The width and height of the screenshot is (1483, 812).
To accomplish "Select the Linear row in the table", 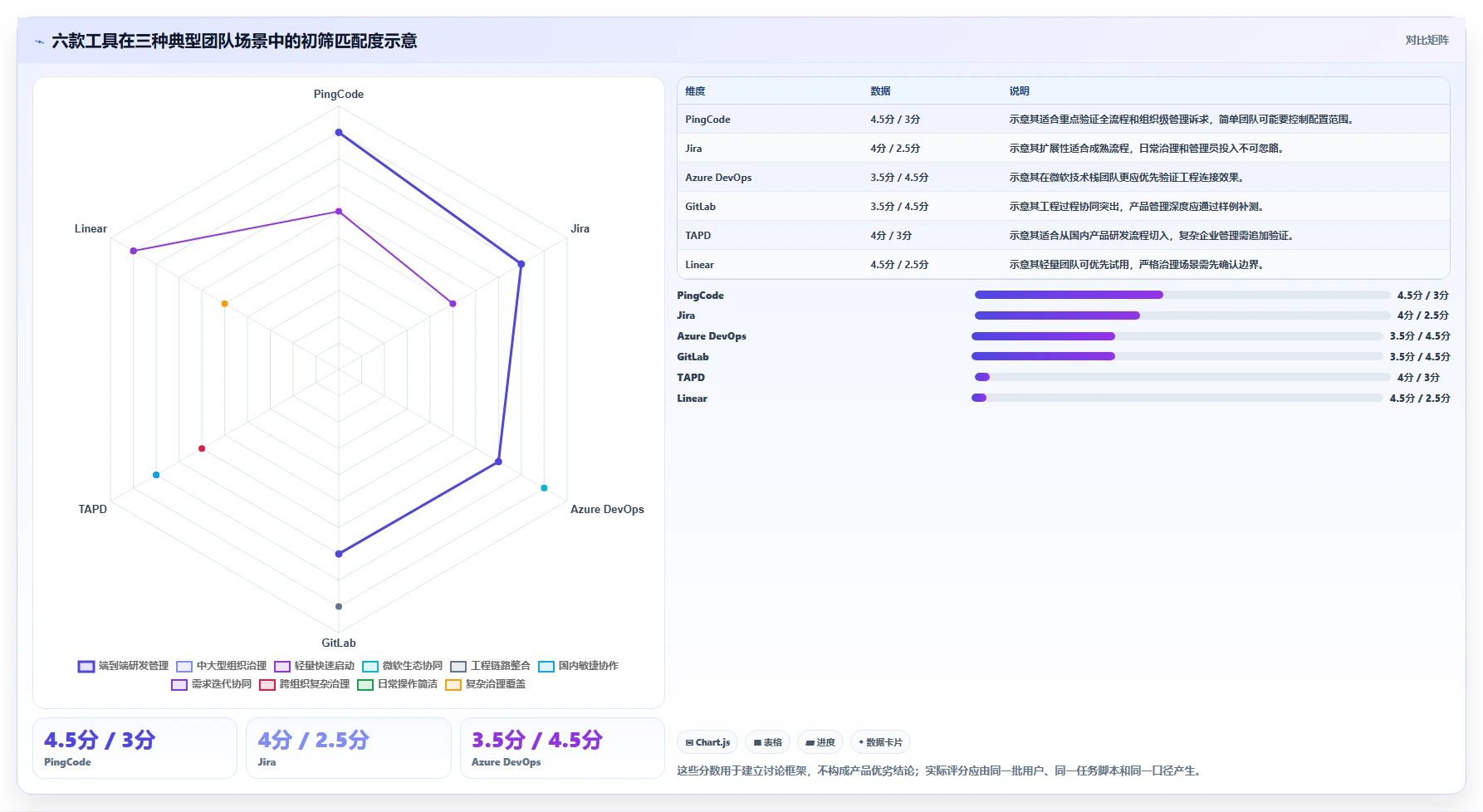I will coord(1064,264).
